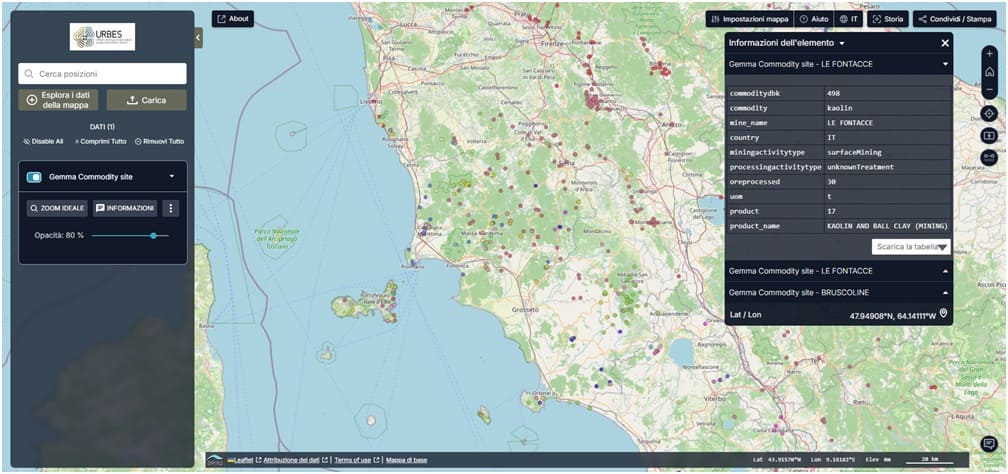Image resolution: width=1008 pixels, height=474 pixels.
Task: Enable the split-screen compare tool
Action: (x=989, y=136)
